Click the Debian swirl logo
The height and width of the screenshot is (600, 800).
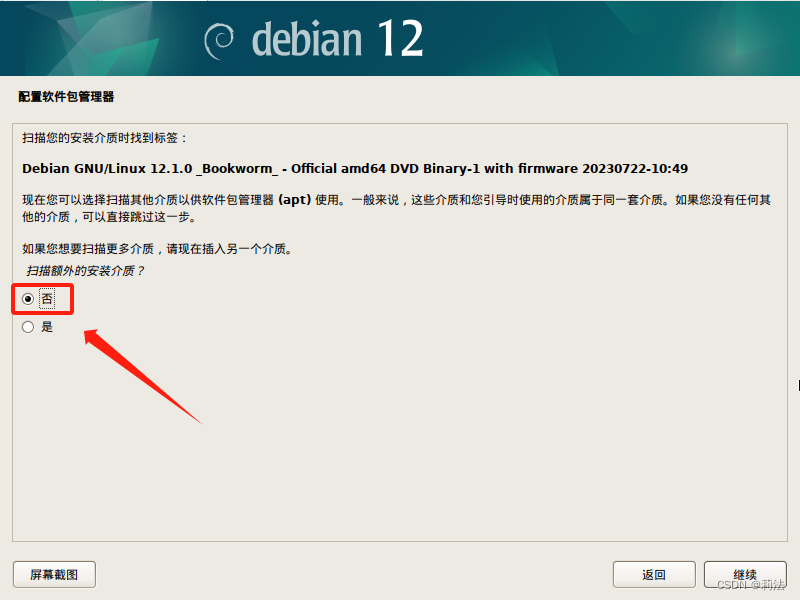(x=219, y=41)
